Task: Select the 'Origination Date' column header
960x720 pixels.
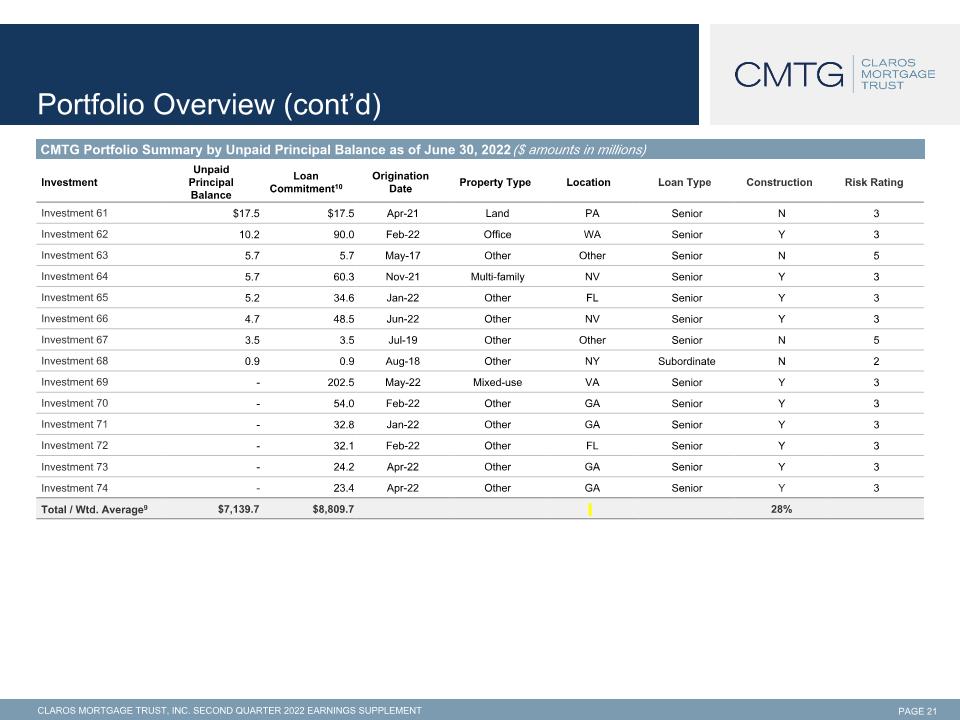Action: coord(400,182)
